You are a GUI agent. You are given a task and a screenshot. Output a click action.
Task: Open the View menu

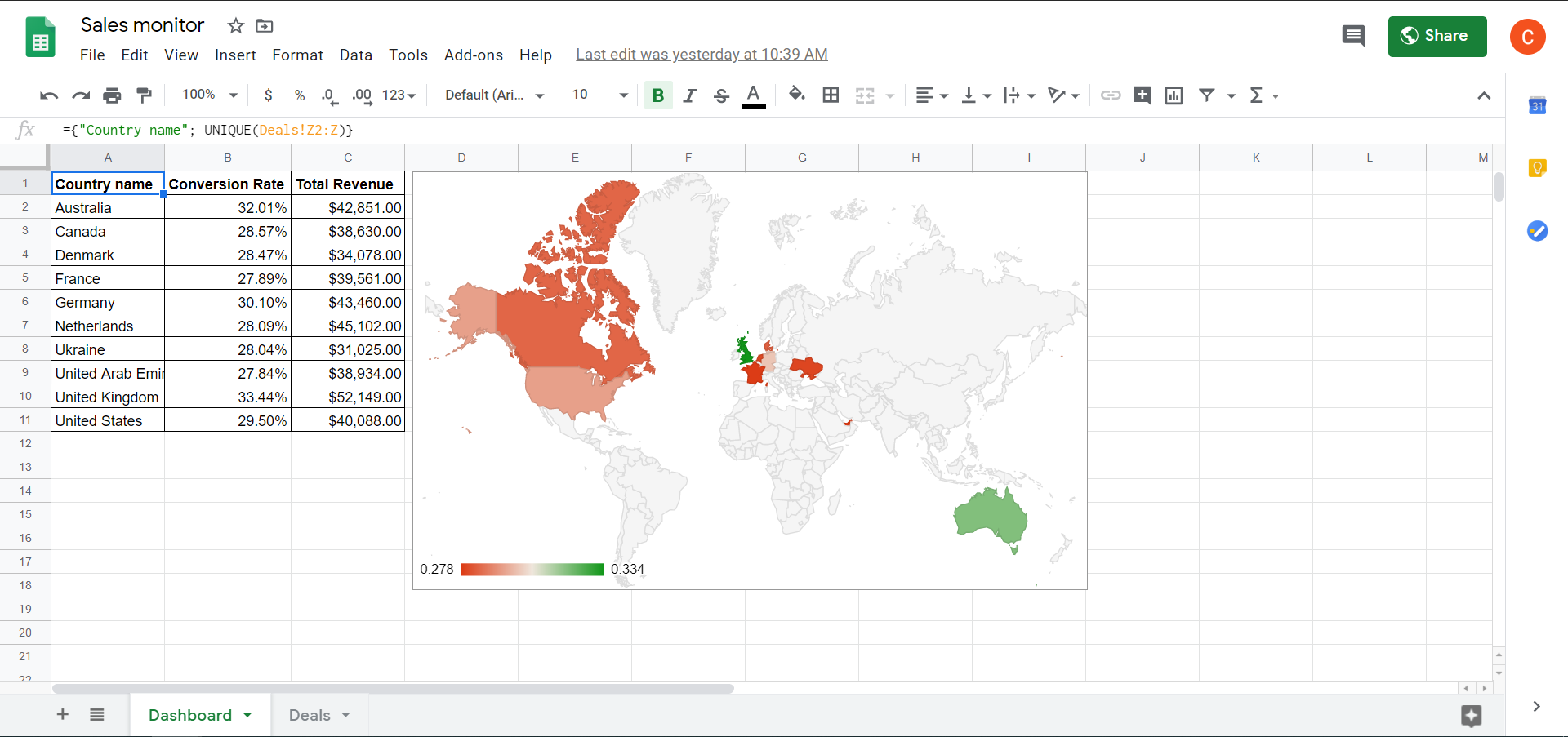coord(181,55)
